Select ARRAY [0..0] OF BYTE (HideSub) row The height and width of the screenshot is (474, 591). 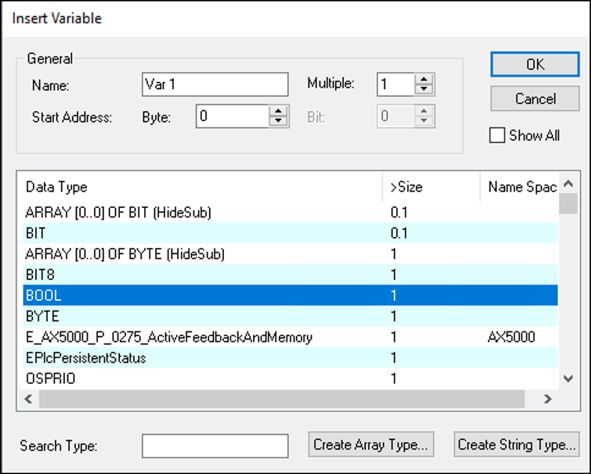point(290,254)
